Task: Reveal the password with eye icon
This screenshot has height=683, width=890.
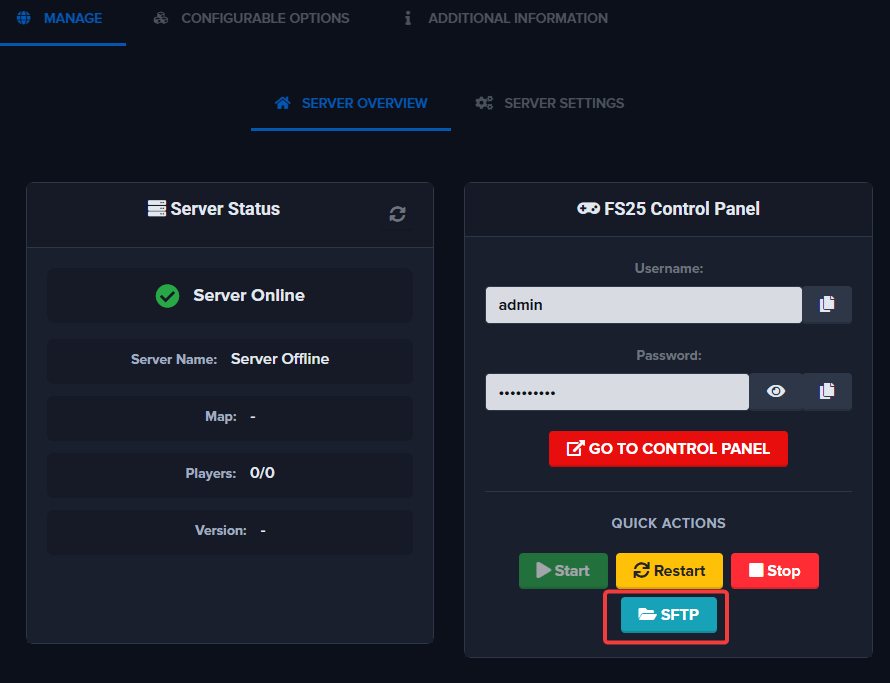Action: click(776, 392)
